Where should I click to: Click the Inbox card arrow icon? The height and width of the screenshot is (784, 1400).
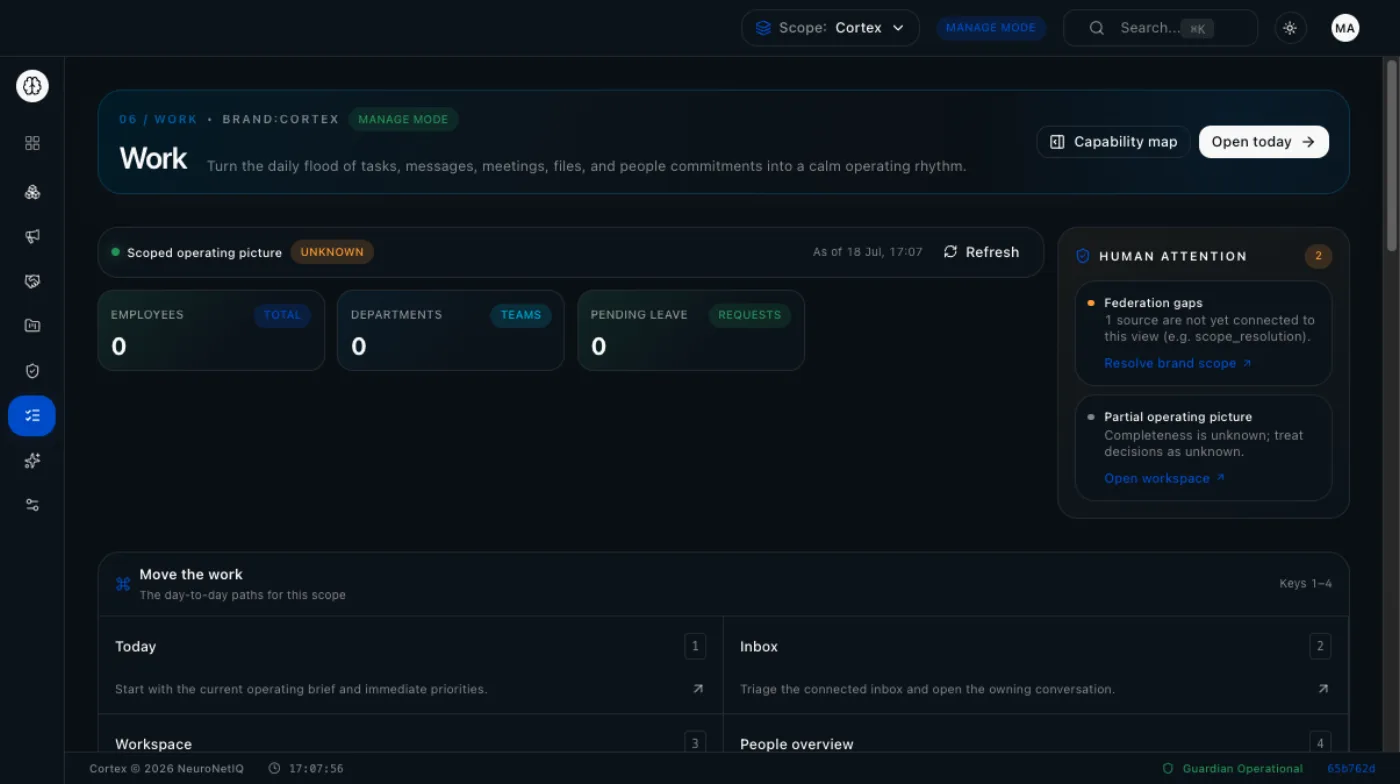1323,689
